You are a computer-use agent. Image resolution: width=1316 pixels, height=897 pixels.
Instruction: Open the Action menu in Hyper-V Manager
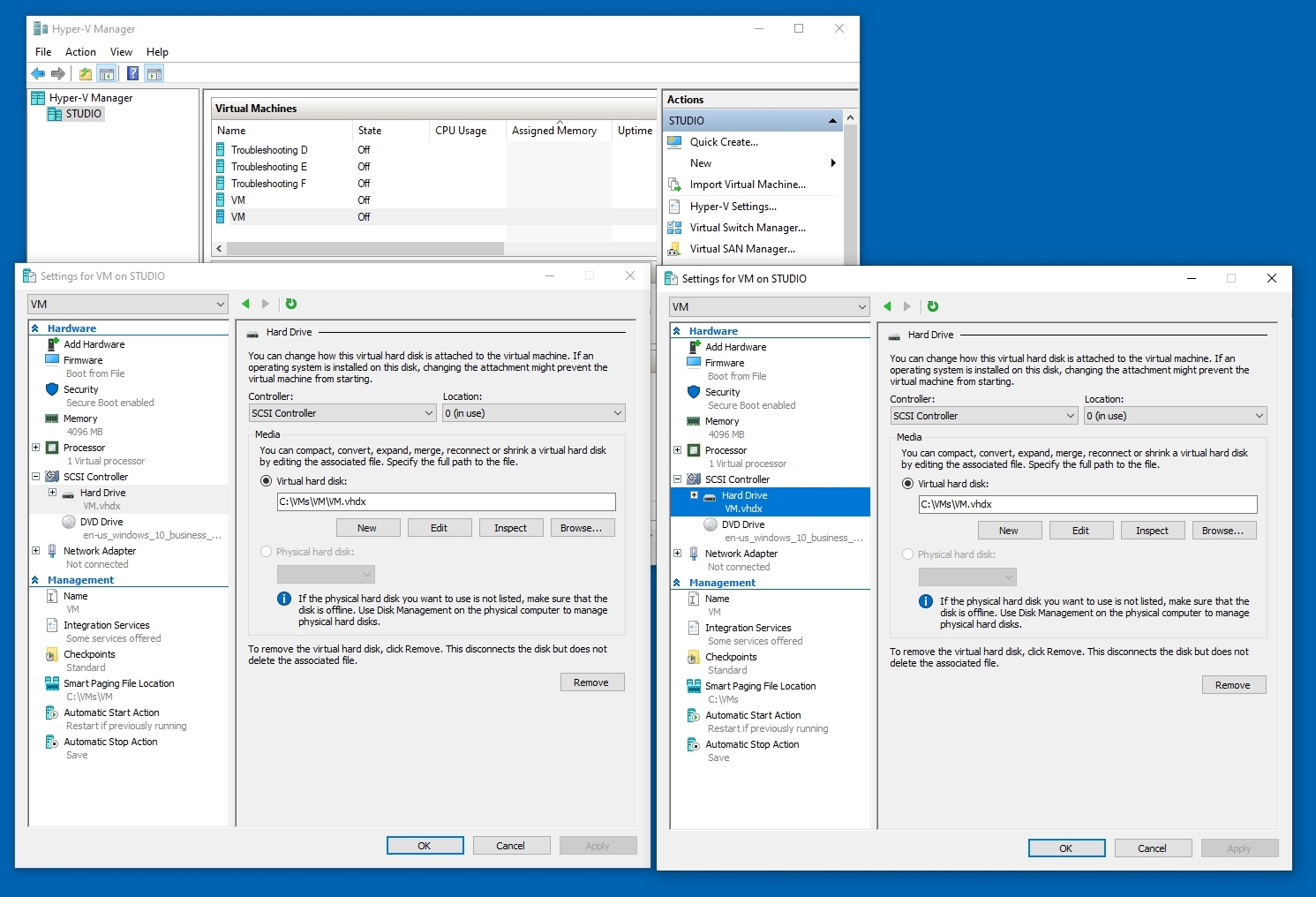(x=80, y=51)
